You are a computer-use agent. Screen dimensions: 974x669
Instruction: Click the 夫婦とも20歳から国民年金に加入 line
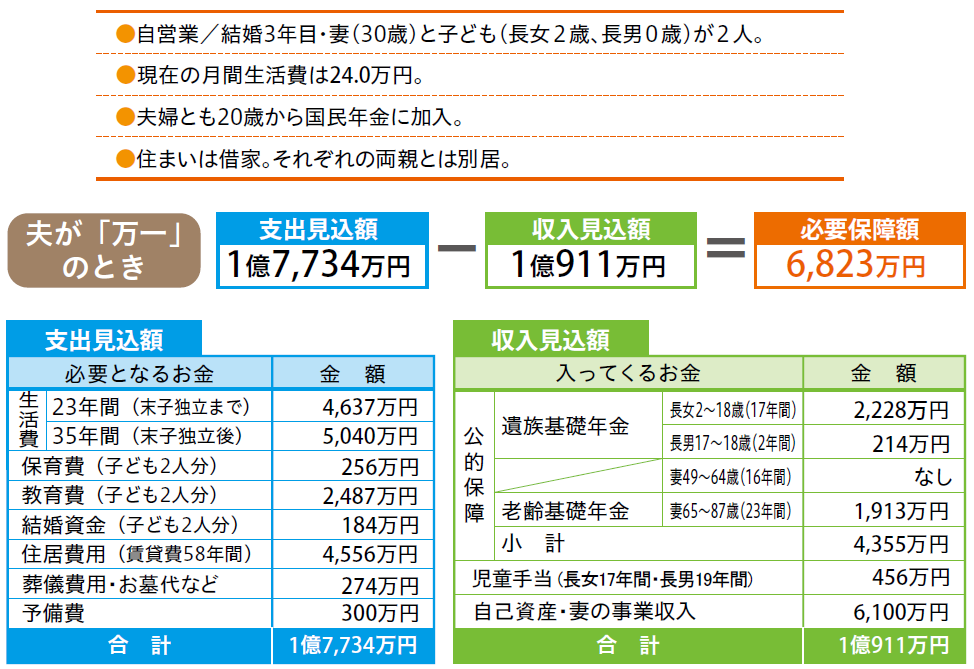290,117
